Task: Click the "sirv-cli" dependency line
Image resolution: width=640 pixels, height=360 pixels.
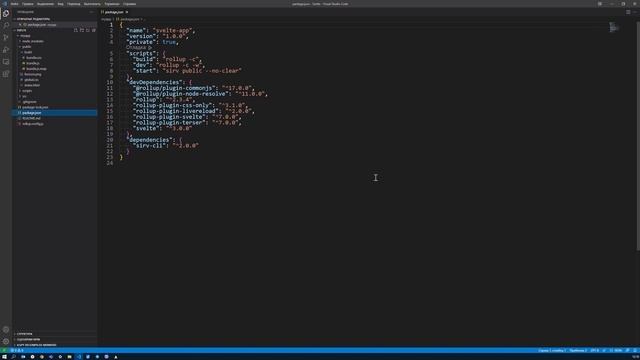Action: 165,145
